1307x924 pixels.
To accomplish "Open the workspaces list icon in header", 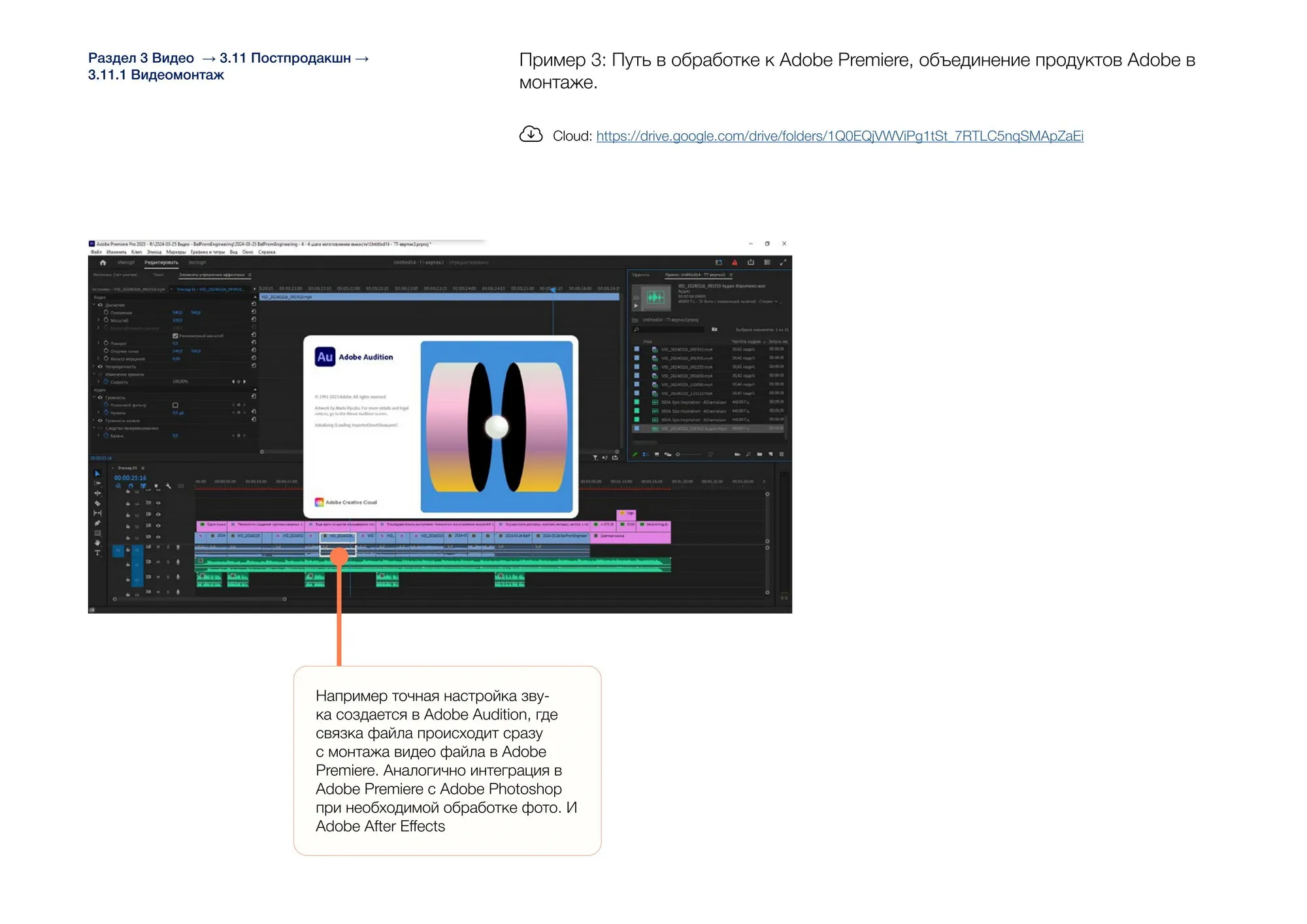I will (767, 263).
